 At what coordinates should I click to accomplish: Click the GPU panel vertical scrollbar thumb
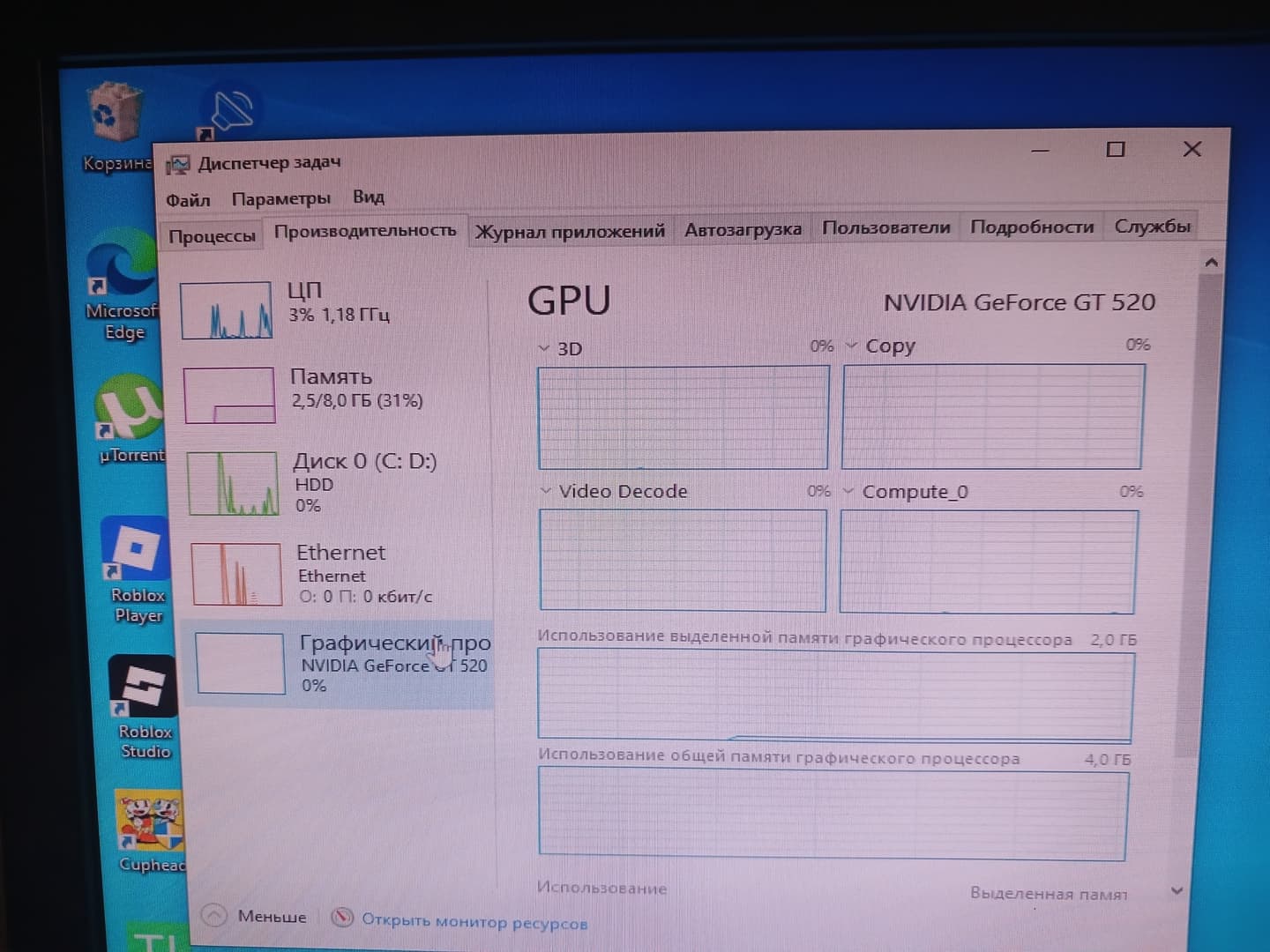coord(1199,514)
